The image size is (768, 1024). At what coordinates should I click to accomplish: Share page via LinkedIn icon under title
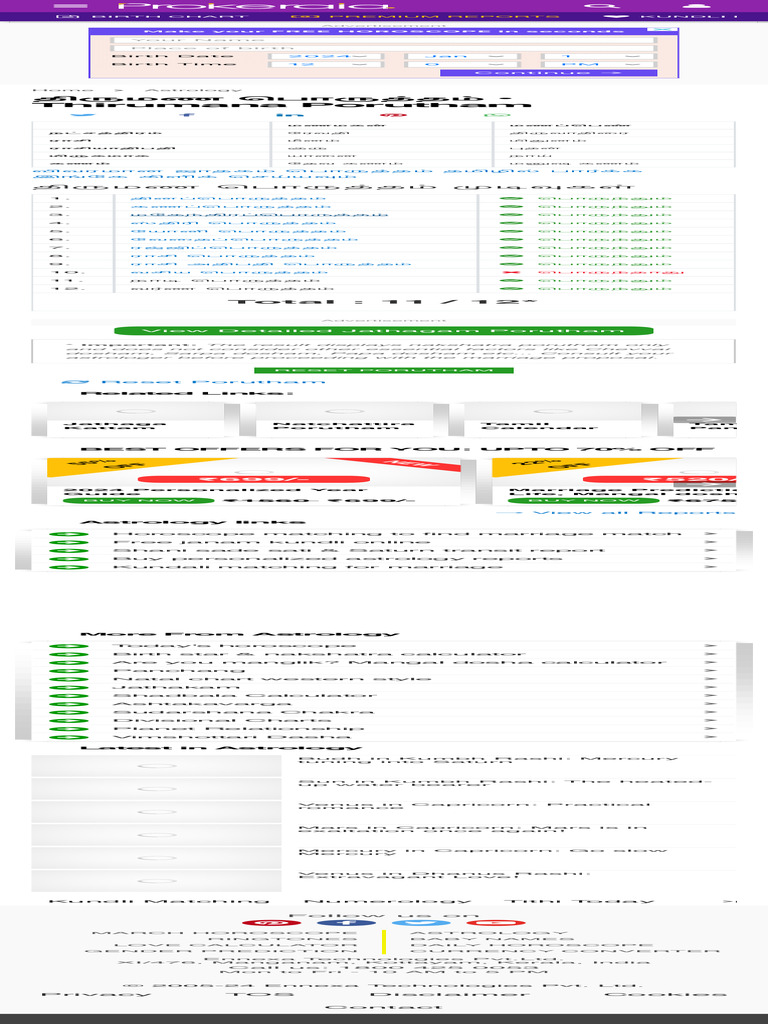click(x=289, y=115)
